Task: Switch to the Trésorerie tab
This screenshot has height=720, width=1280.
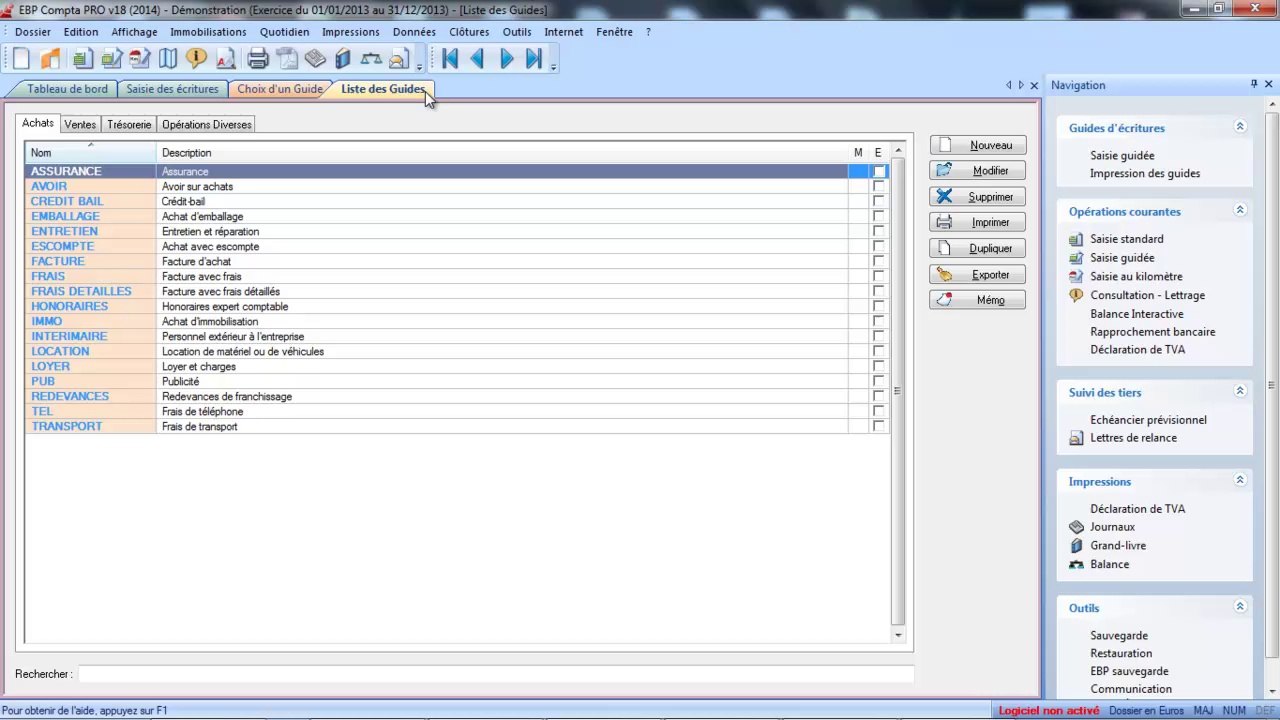Action: pyautogui.click(x=129, y=125)
